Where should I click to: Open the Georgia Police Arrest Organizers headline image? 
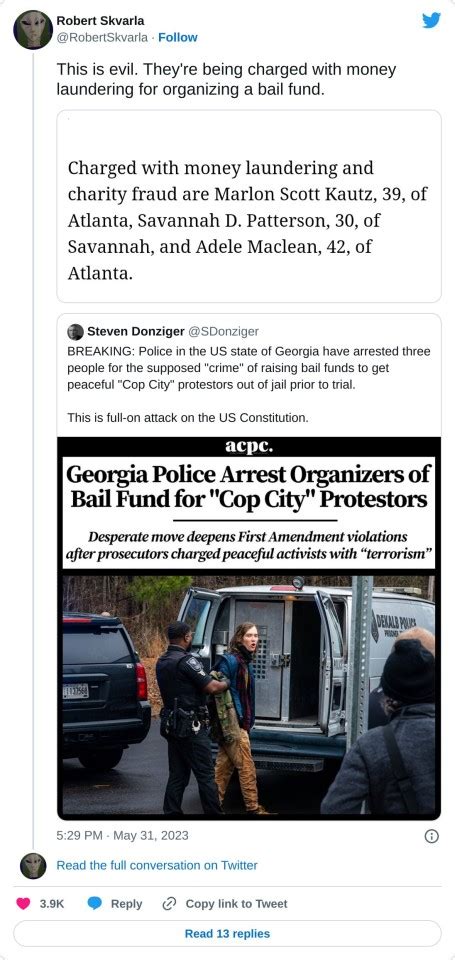coord(249,503)
